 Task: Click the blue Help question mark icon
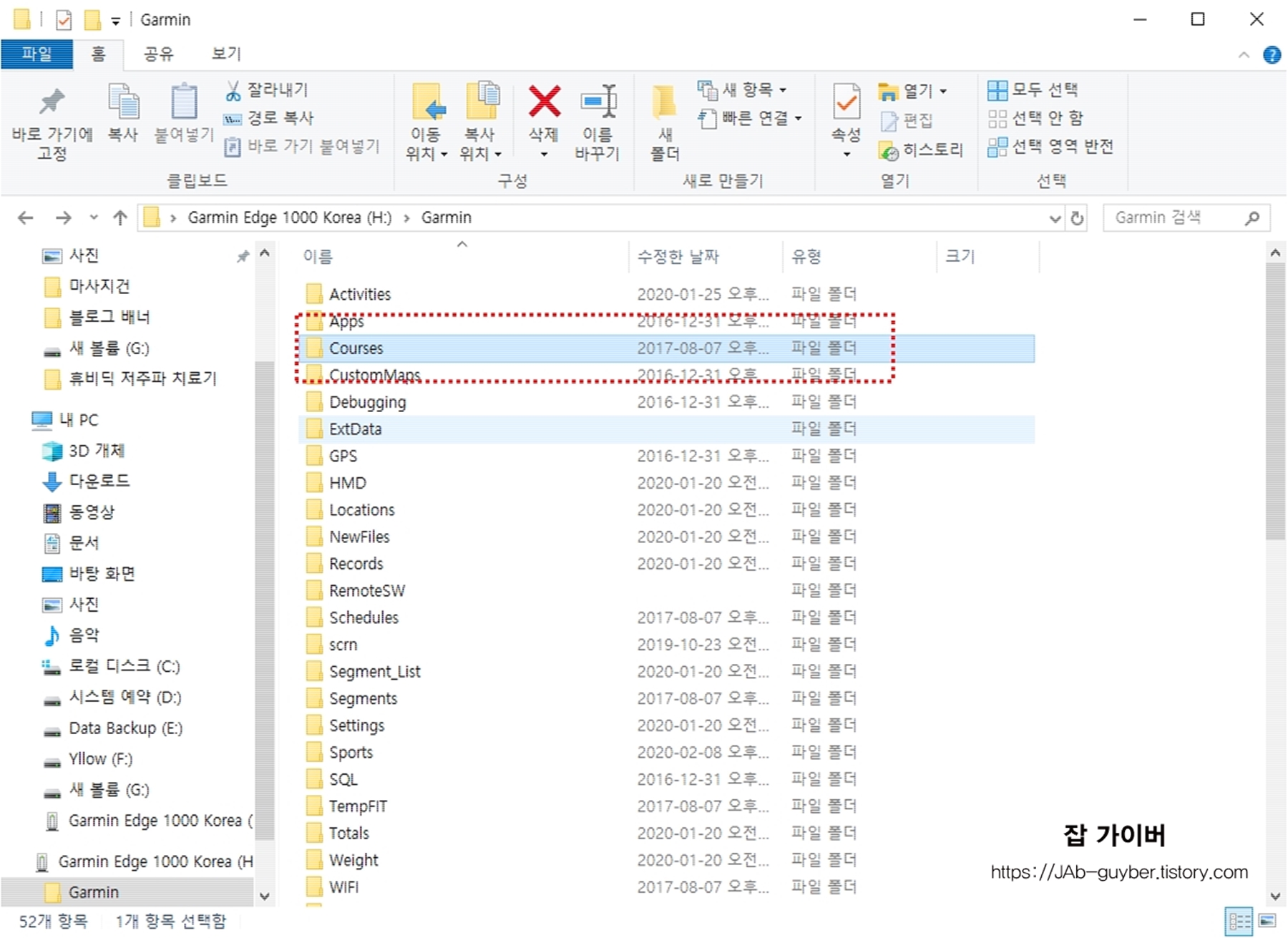coord(1272,54)
